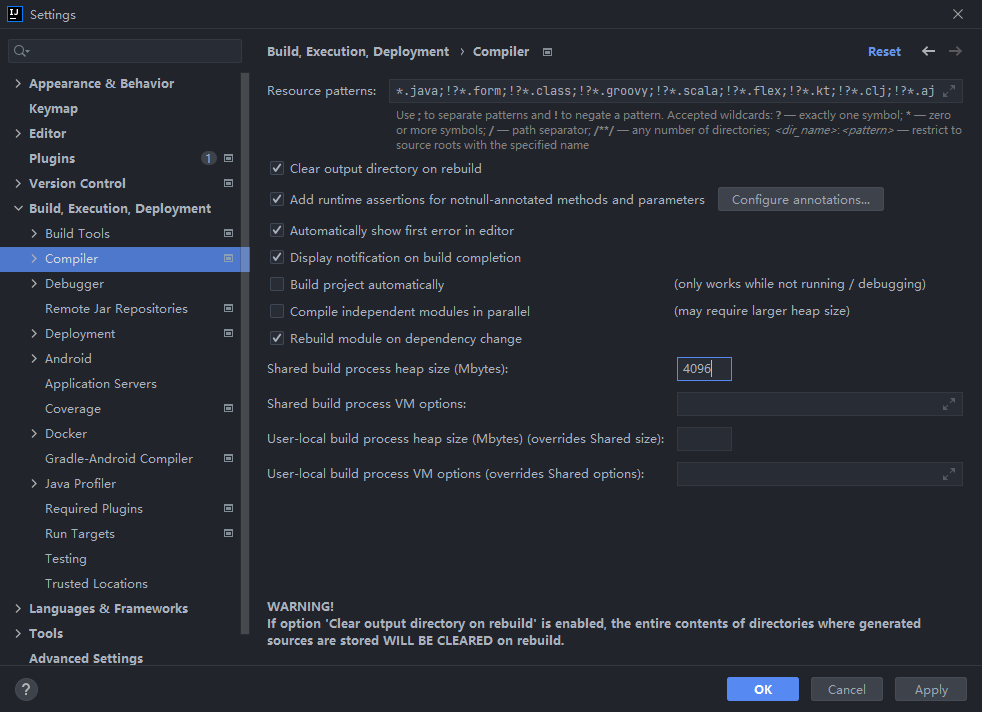
Task: Toggle Display notification on build completion
Action: pyautogui.click(x=277, y=257)
